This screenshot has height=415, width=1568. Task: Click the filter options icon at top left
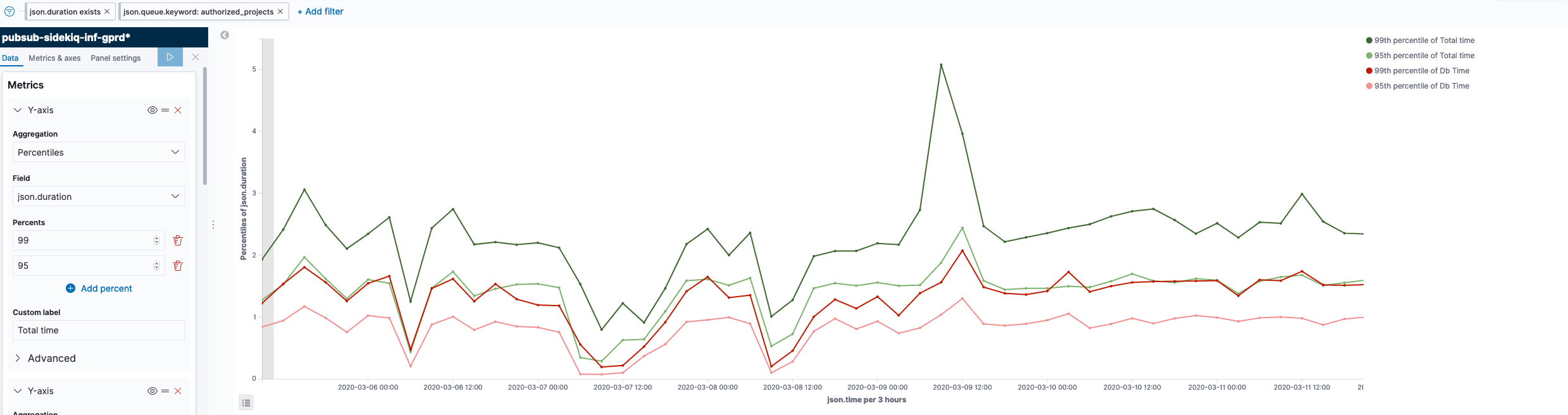tap(9, 11)
